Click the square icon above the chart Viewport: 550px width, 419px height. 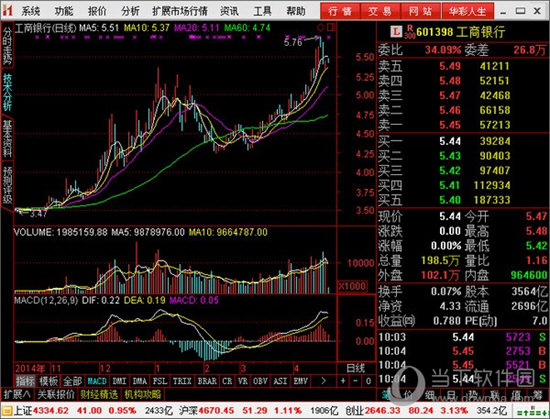pos(330,27)
